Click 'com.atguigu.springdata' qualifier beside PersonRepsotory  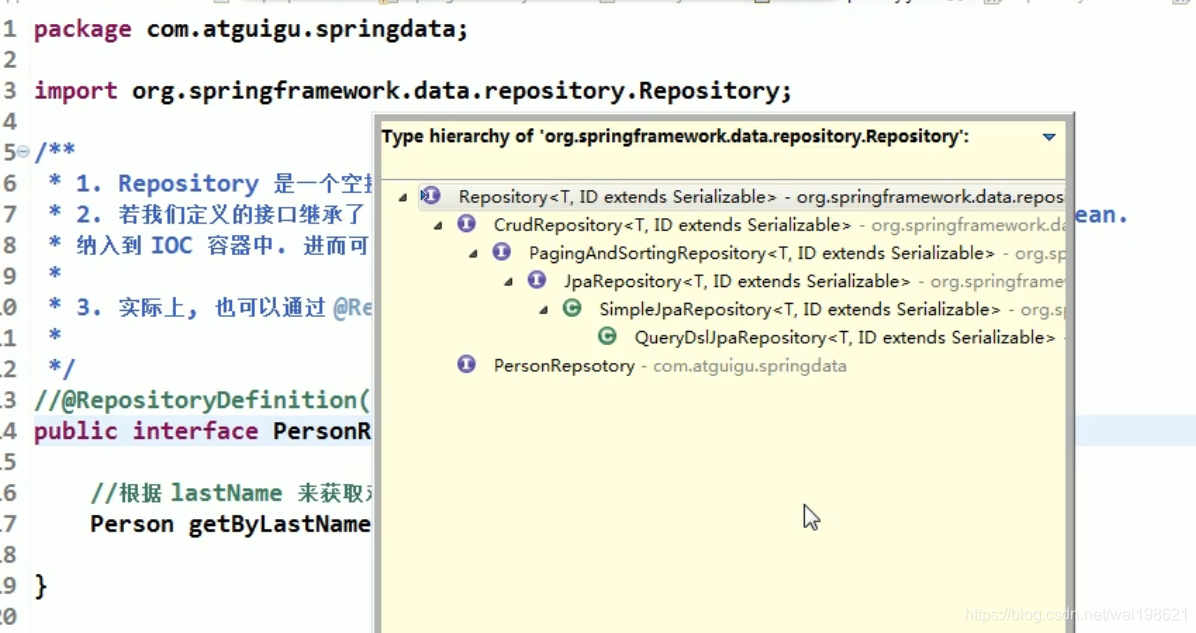(x=750, y=366)
